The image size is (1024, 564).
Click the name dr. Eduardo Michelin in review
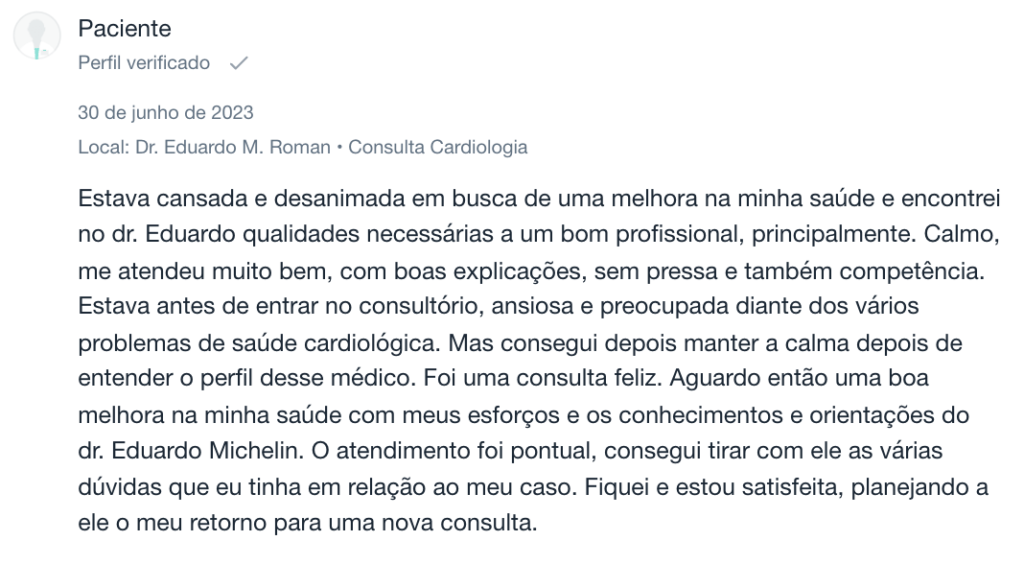pos(191,451)
